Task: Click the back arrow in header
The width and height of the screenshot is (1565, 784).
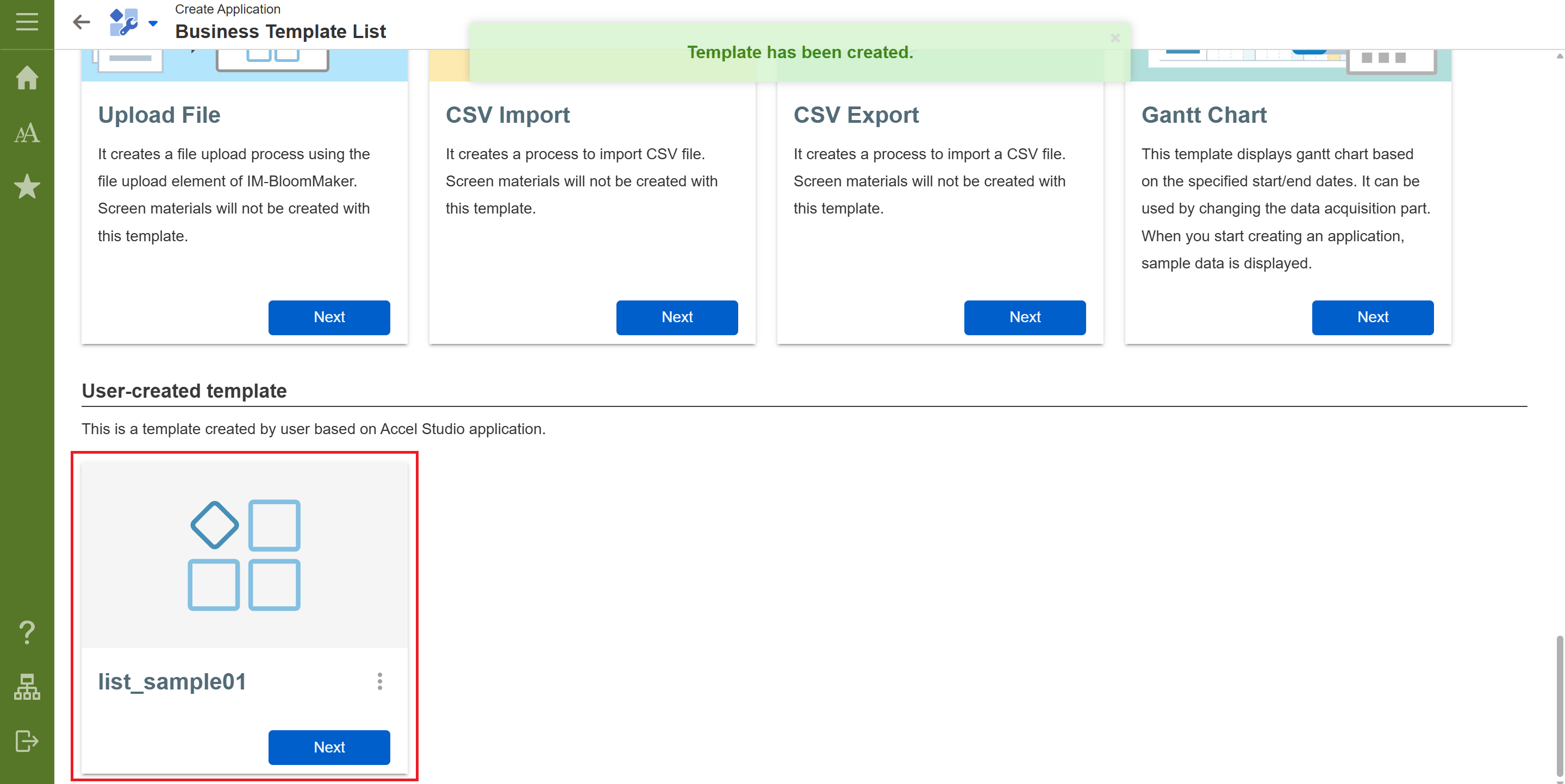Action: 82,22
